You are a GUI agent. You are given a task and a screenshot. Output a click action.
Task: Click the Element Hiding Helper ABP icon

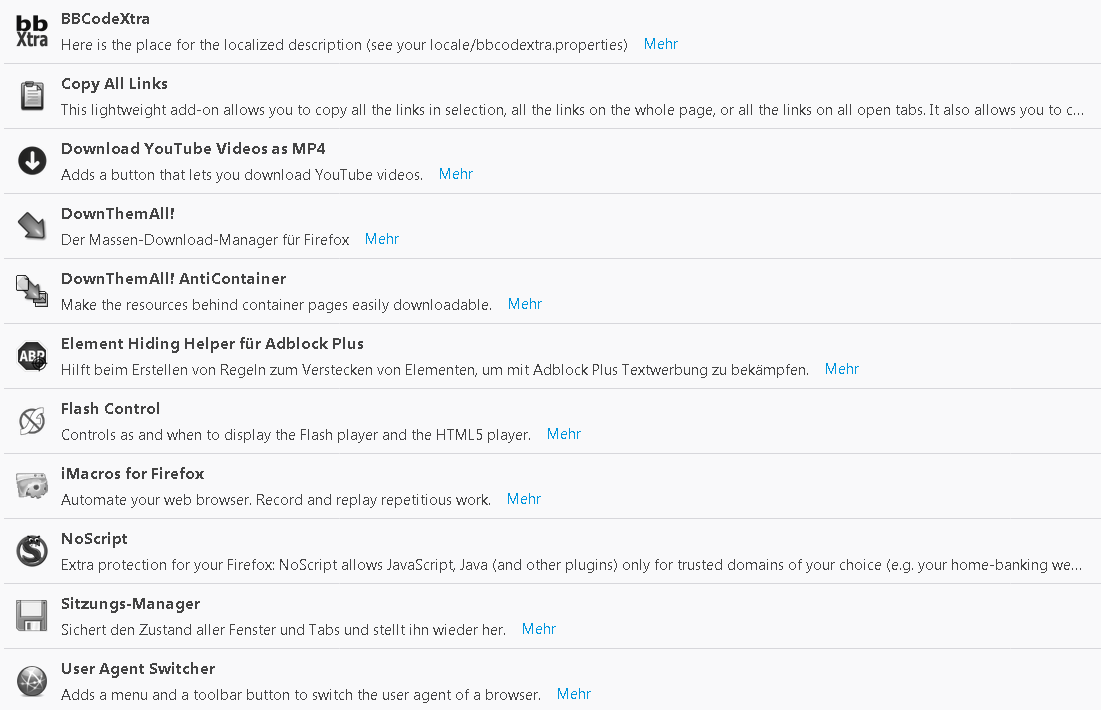pos(32,356)
